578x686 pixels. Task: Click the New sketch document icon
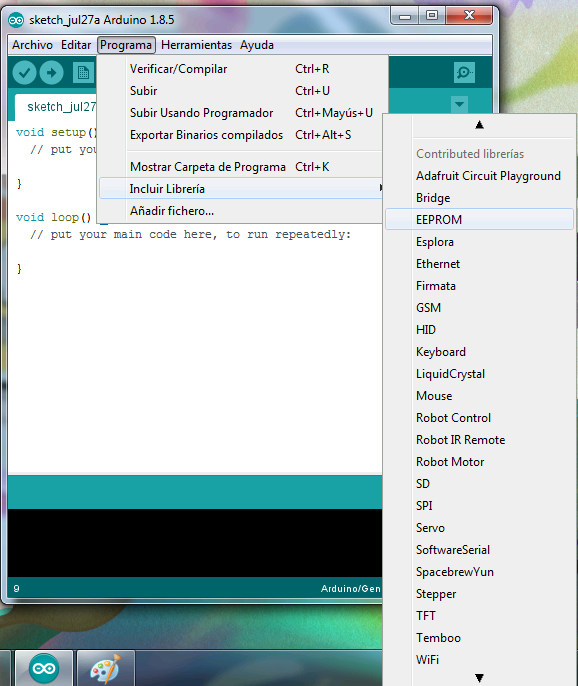pos(83,73)
